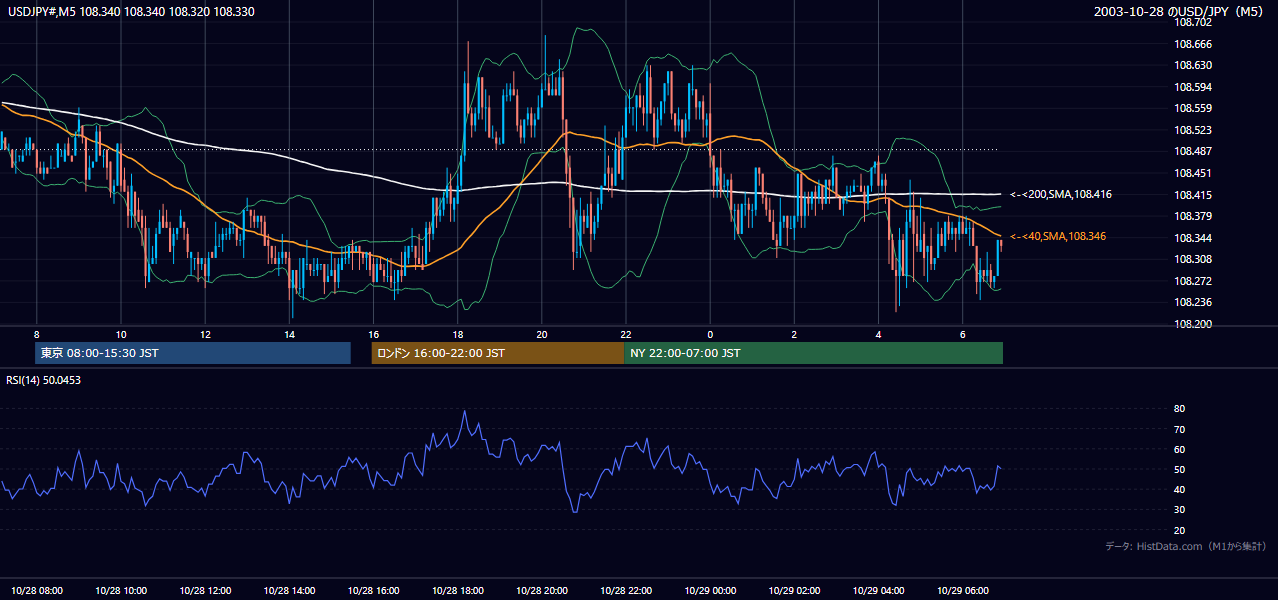Click RSI scale value 40
Viewport: 1278px width, 600px height.
point(1180,489)
